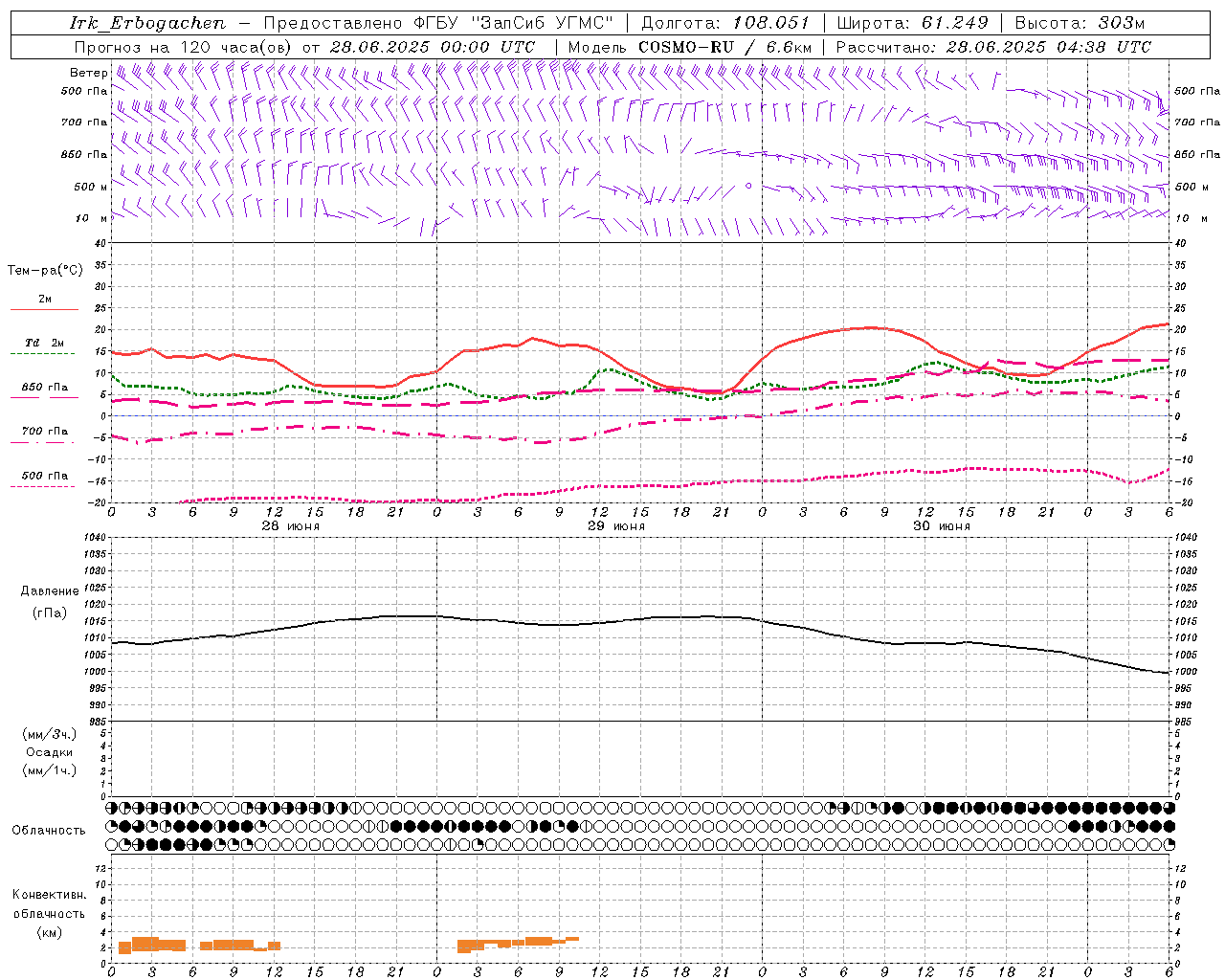Click the 'Долгота: 108.051' value

725,23
